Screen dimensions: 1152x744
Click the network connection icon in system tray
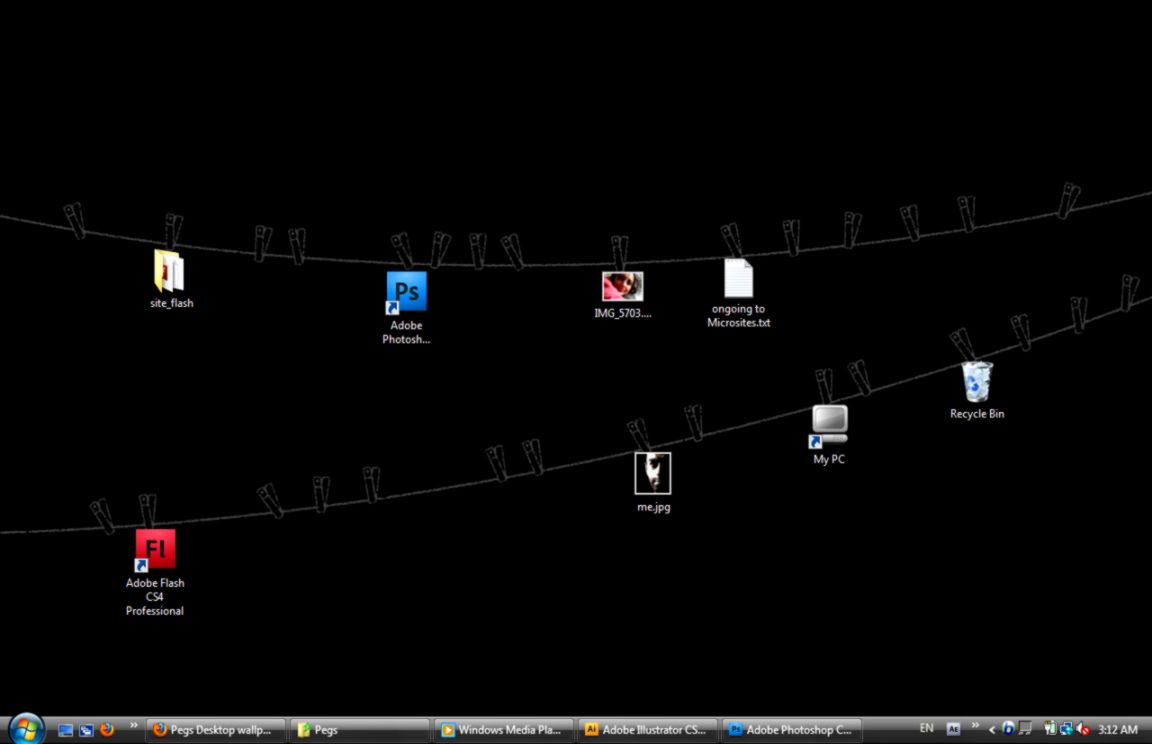[x=1066, y=729]
